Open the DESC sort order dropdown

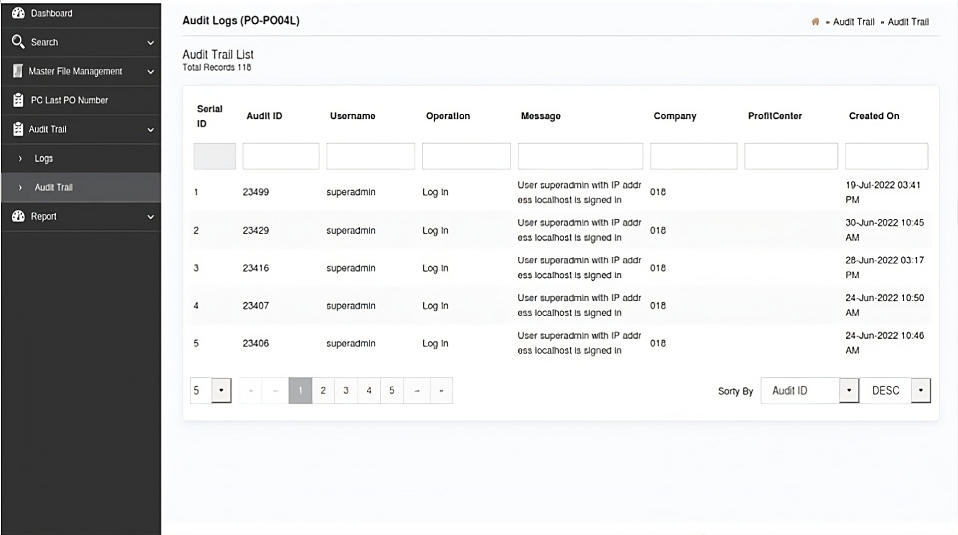tap(920, 391)
